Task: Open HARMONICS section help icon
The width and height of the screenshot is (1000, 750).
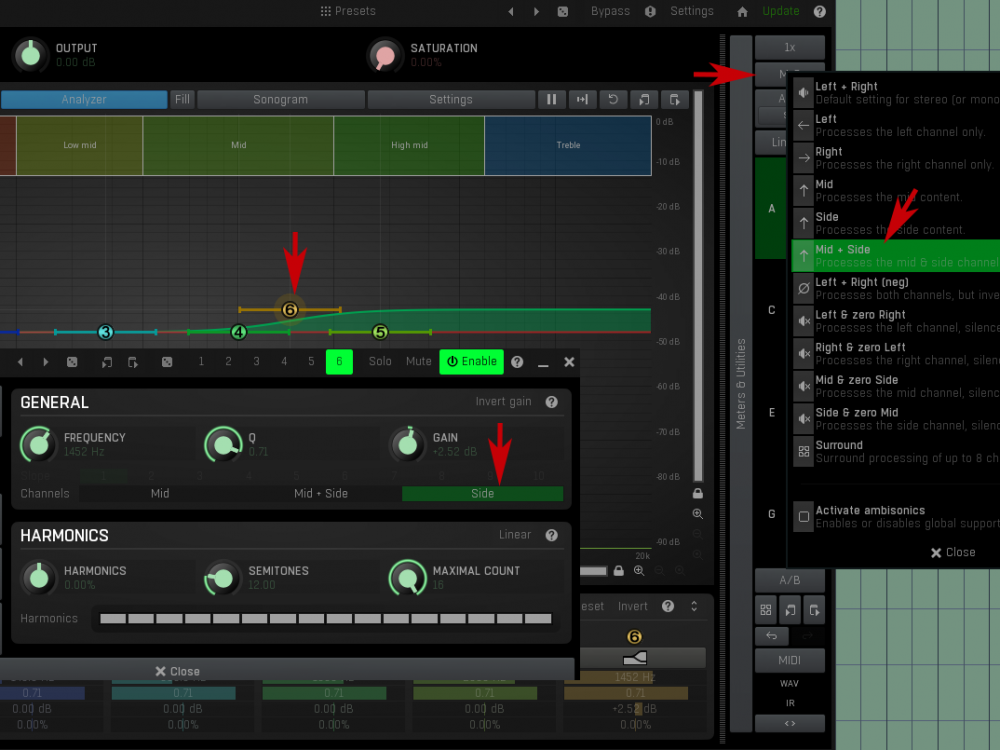Action: pos(552,535)
